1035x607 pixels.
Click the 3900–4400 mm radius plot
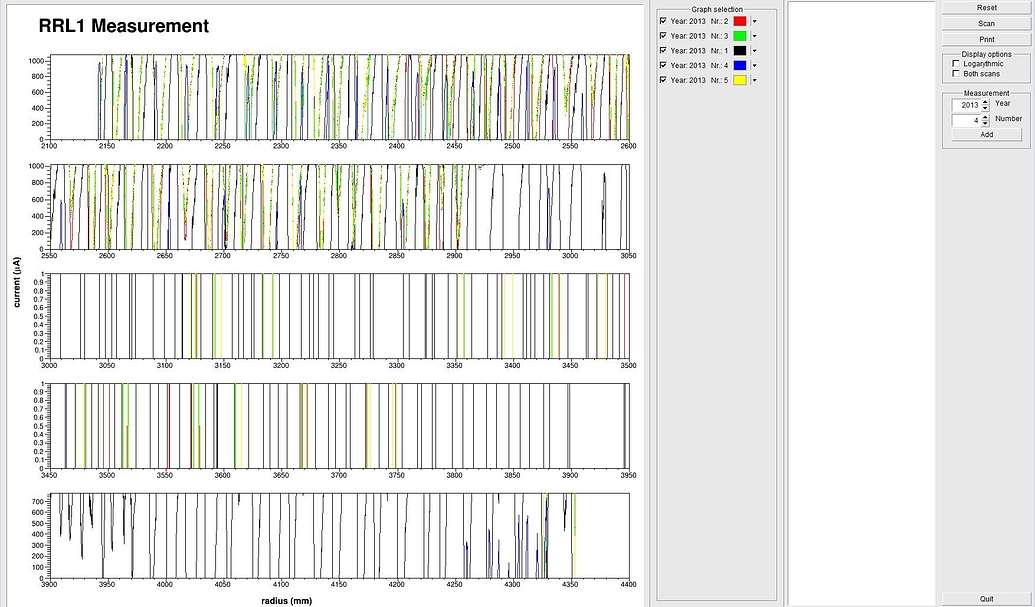339,536
